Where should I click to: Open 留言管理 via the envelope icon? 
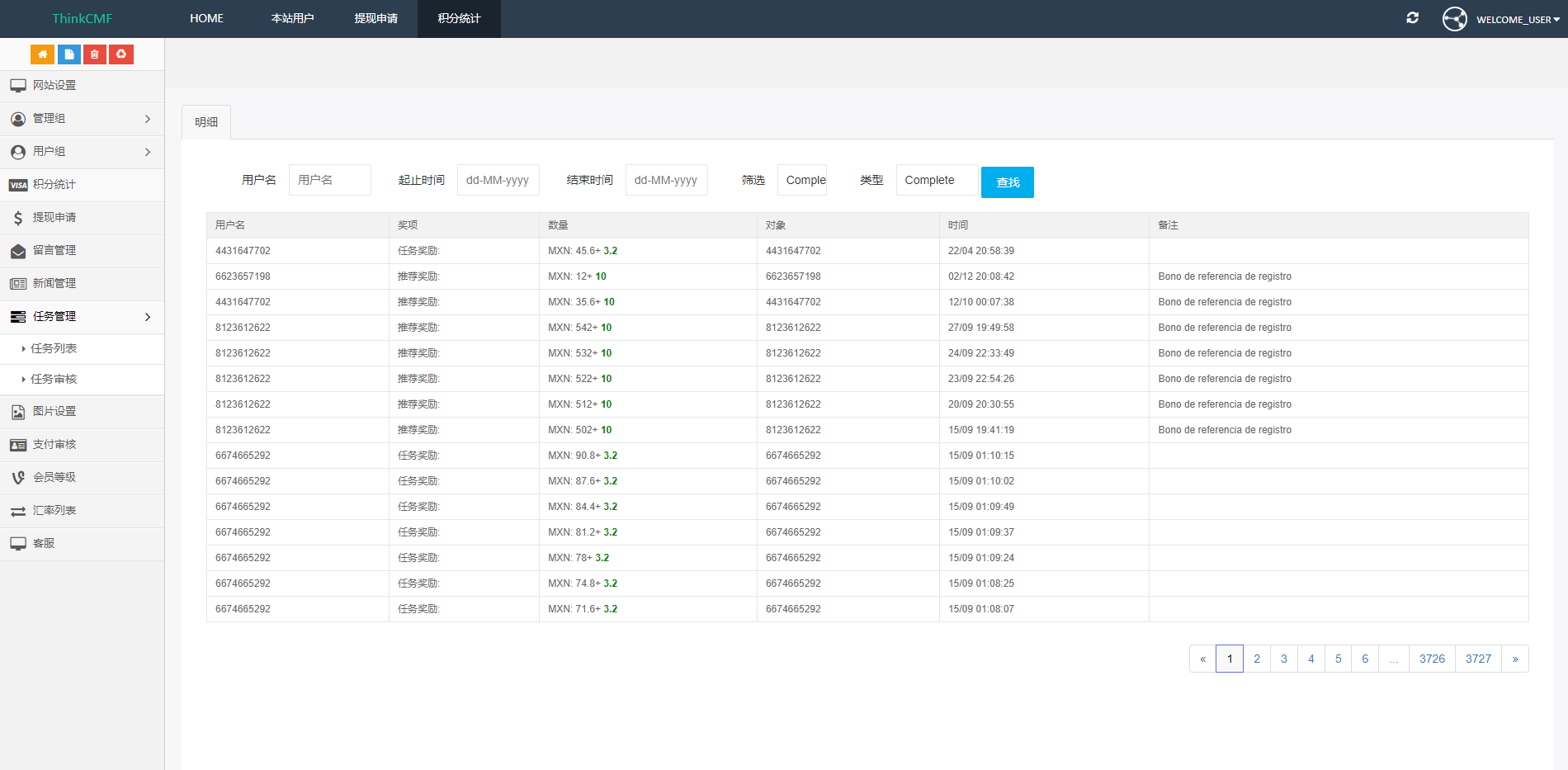click(x=18, y=251)
